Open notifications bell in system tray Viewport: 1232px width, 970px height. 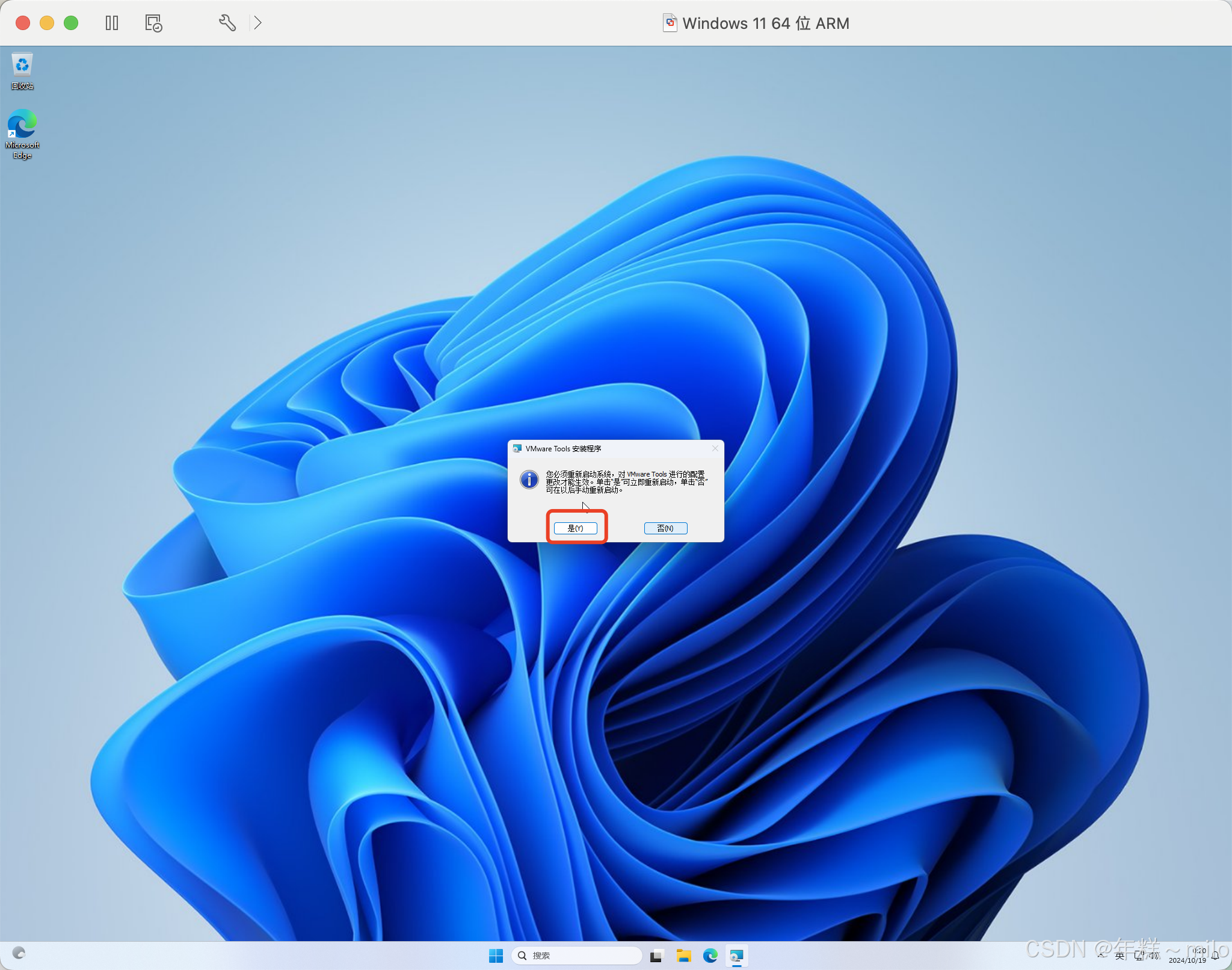(x=1216, y=956)
